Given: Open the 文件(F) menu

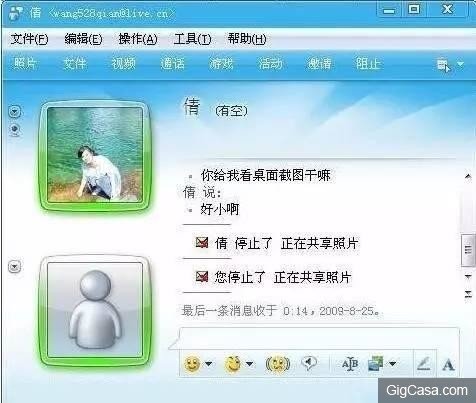Looking at the screenshot, I should coord(29,39).
